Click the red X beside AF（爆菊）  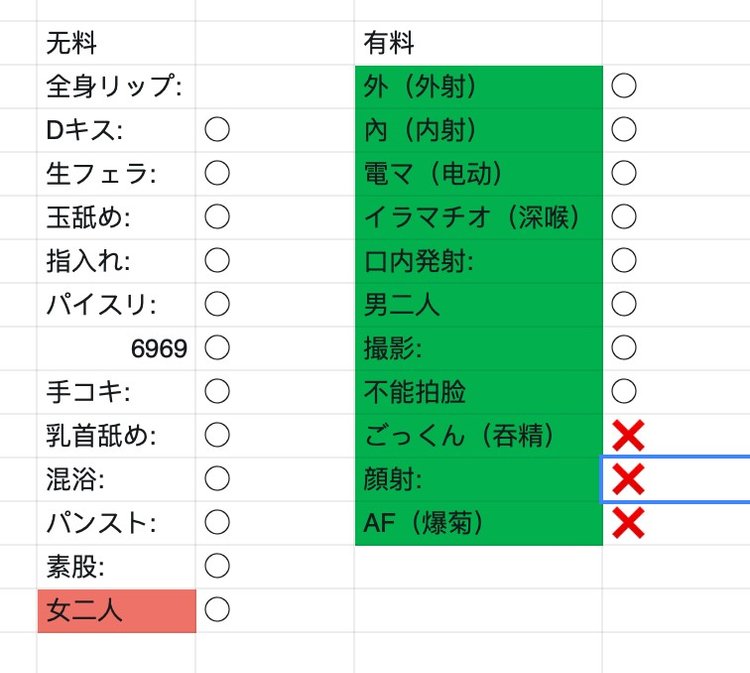pyautogui.click(x=628, y=523)
